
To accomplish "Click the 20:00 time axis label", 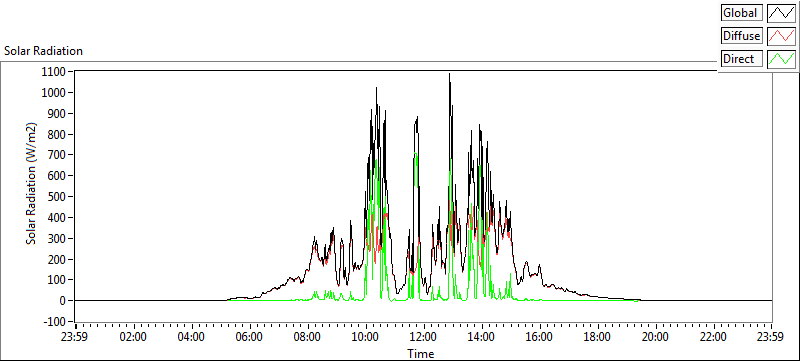I will coord(655,337).
